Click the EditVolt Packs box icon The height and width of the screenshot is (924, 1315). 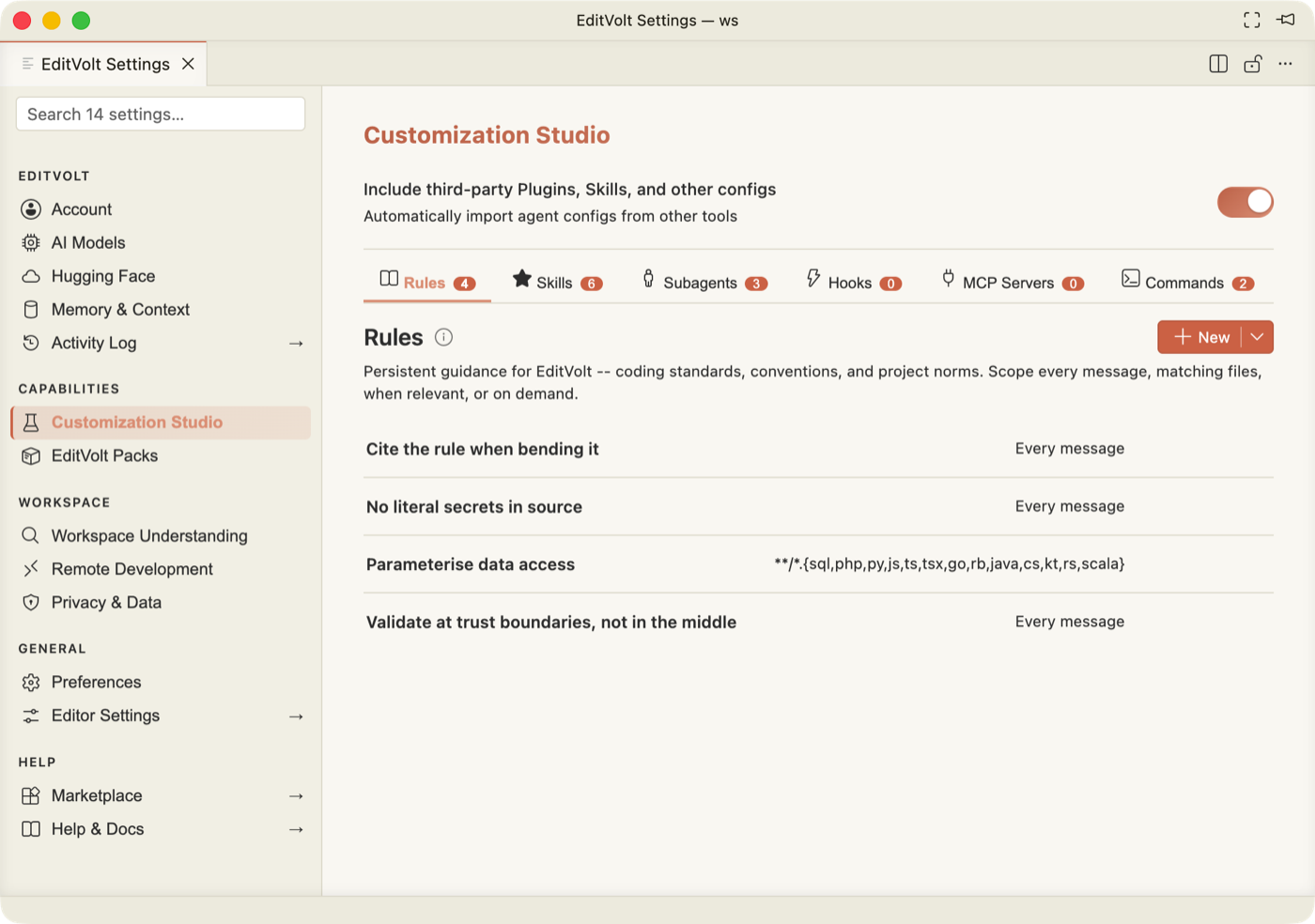(31, 456)
